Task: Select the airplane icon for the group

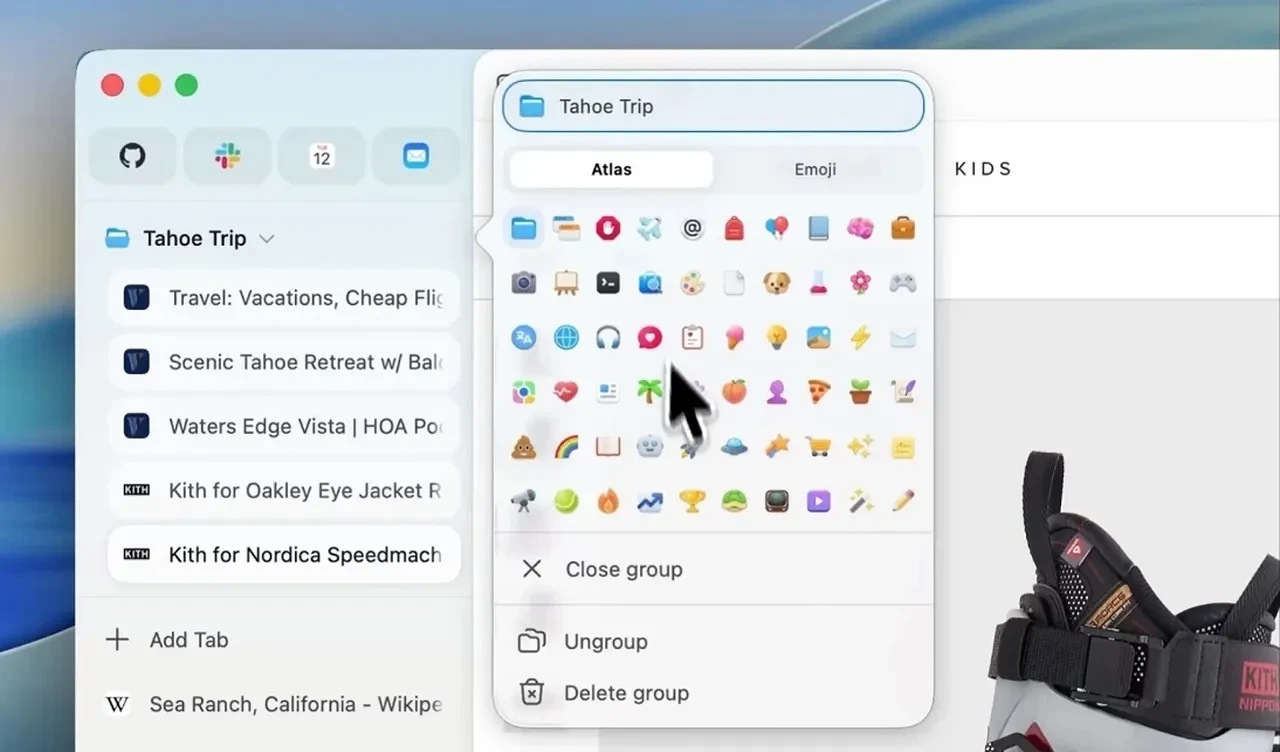Action: 651,228
